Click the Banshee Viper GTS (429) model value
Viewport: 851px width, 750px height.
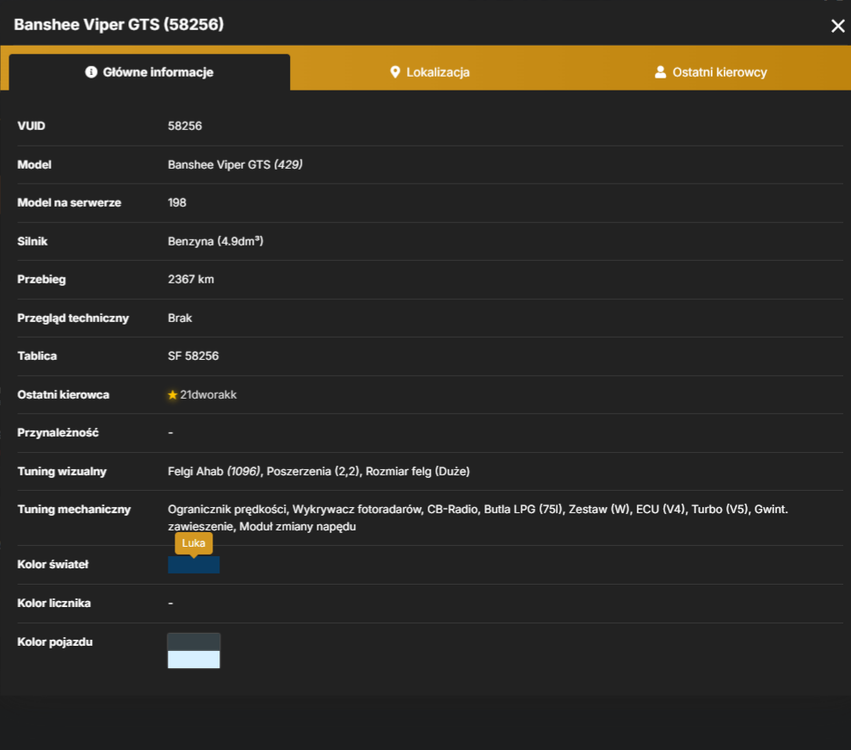click(235, 164)
